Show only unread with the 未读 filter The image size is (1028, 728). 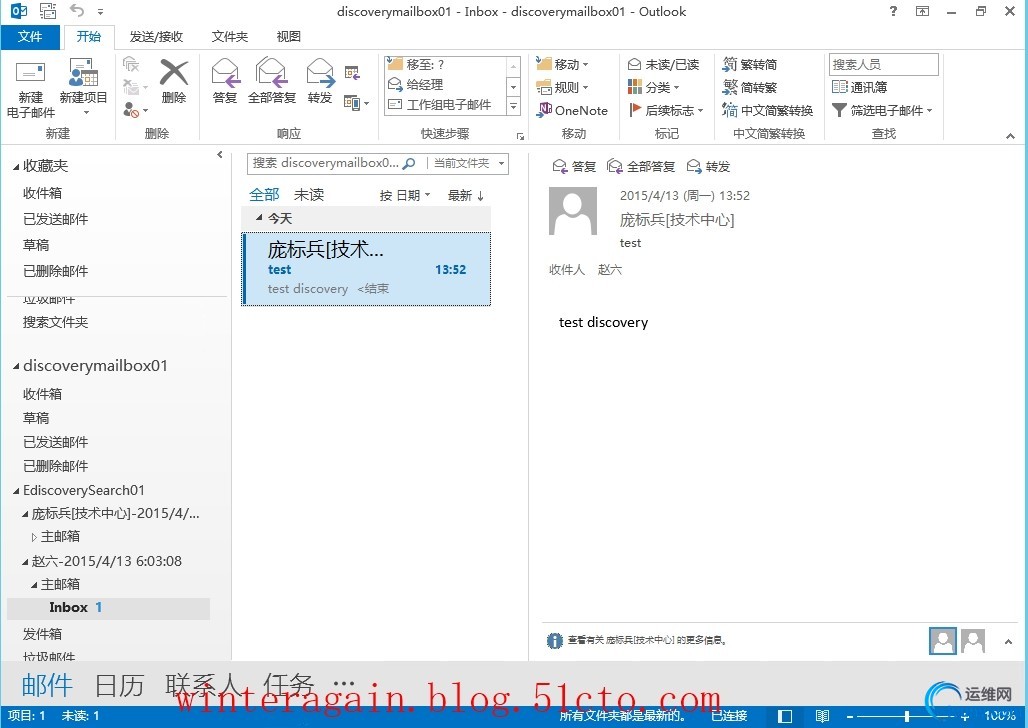tap(309, 195)
